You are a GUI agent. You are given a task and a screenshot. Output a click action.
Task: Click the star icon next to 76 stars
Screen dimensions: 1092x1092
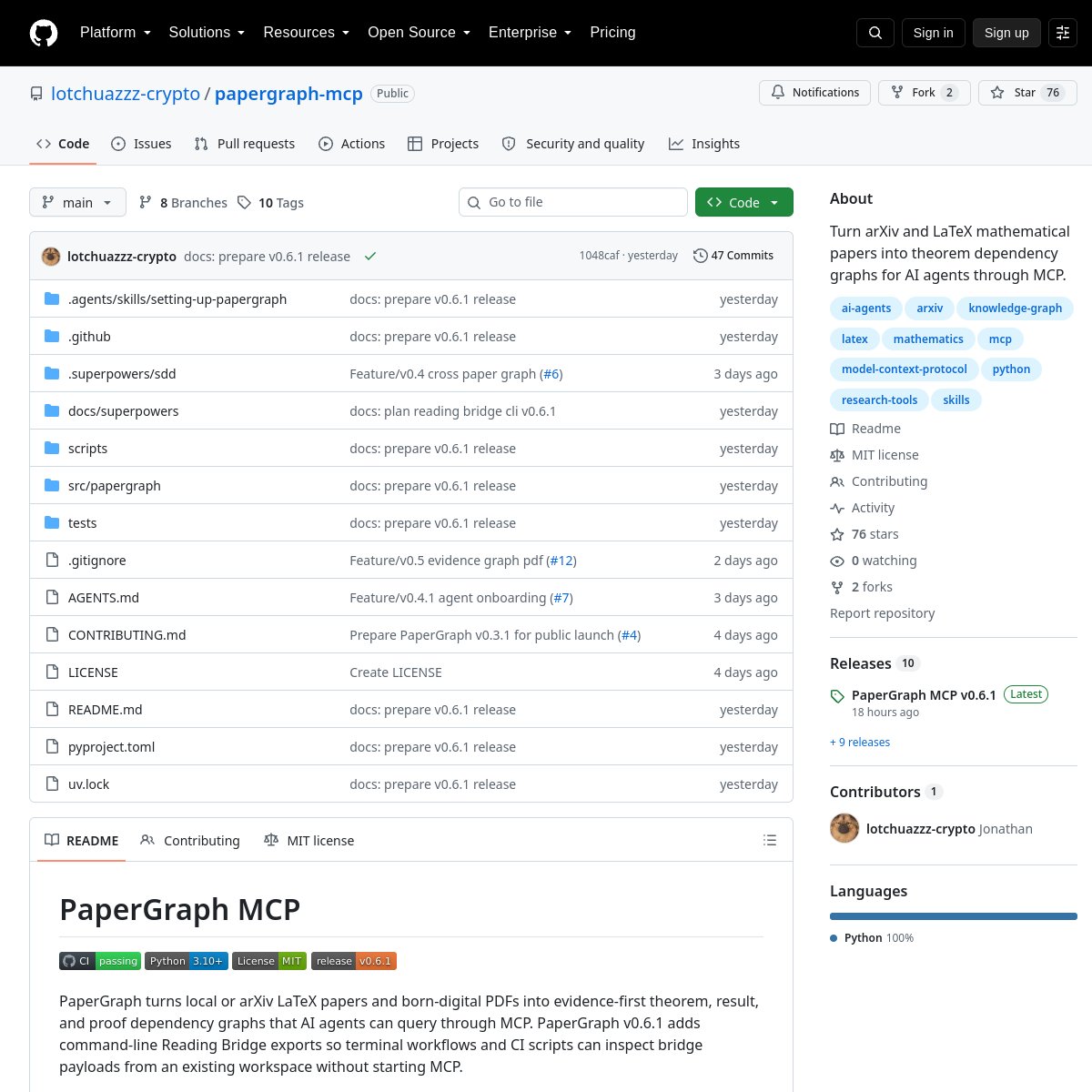[837, 534]
